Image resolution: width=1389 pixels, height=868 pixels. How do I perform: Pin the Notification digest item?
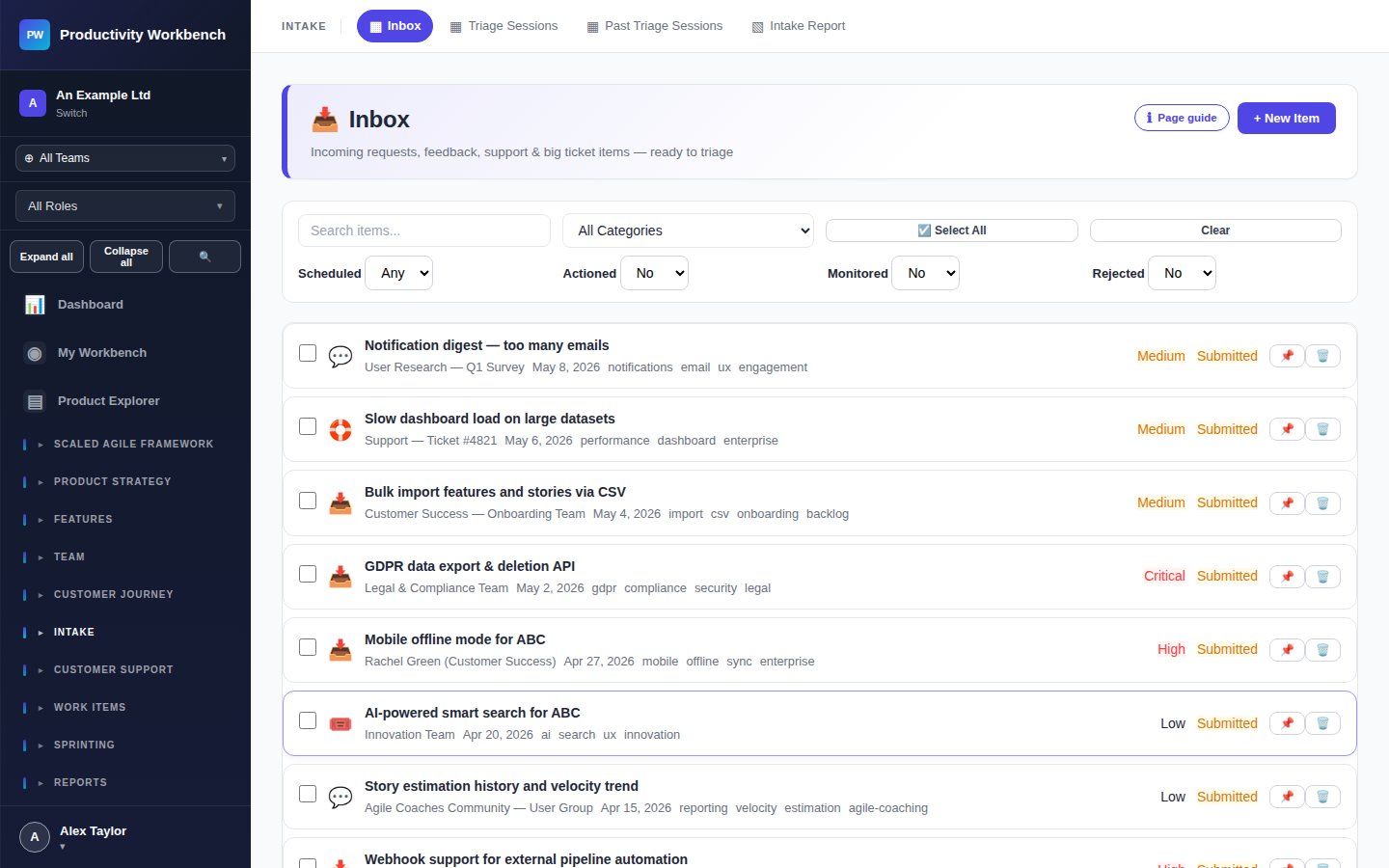(1287, 356)
